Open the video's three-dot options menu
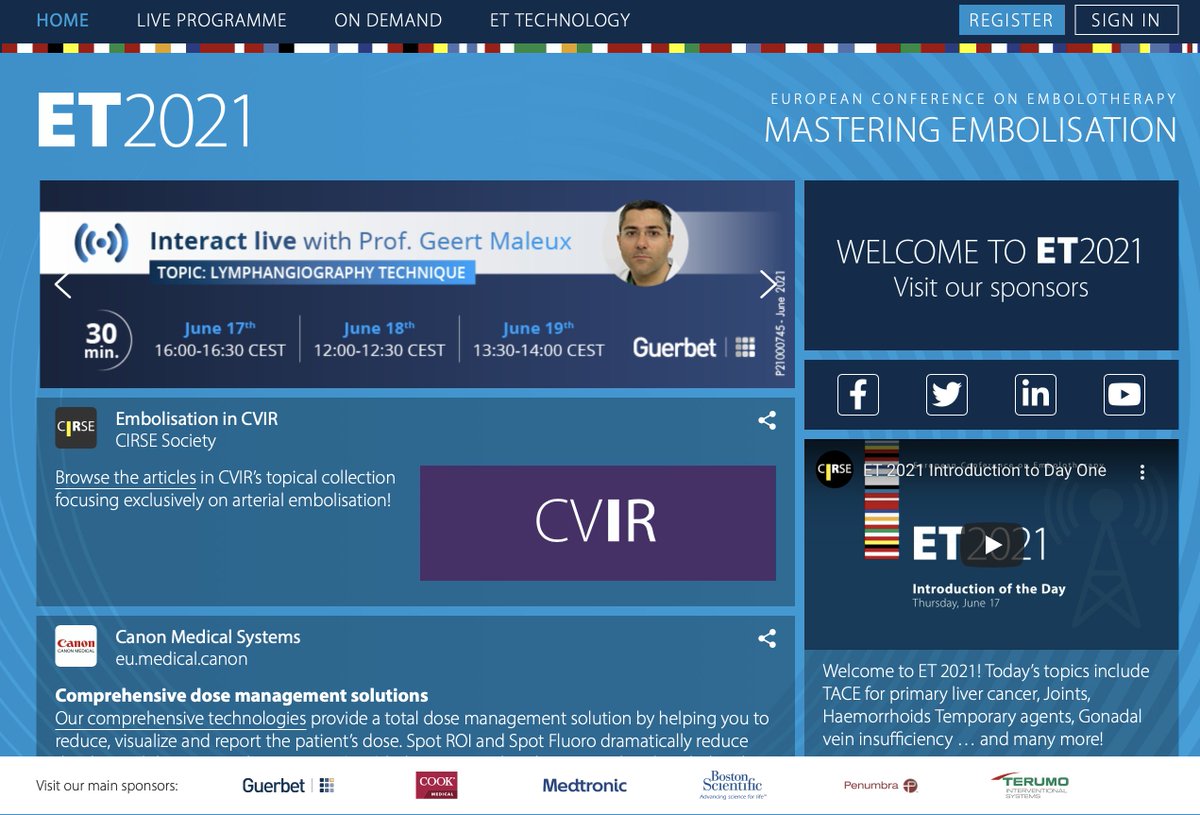Image resolution: width=1200 pixels, height=815 pixels. click(x=1143, y=472)
